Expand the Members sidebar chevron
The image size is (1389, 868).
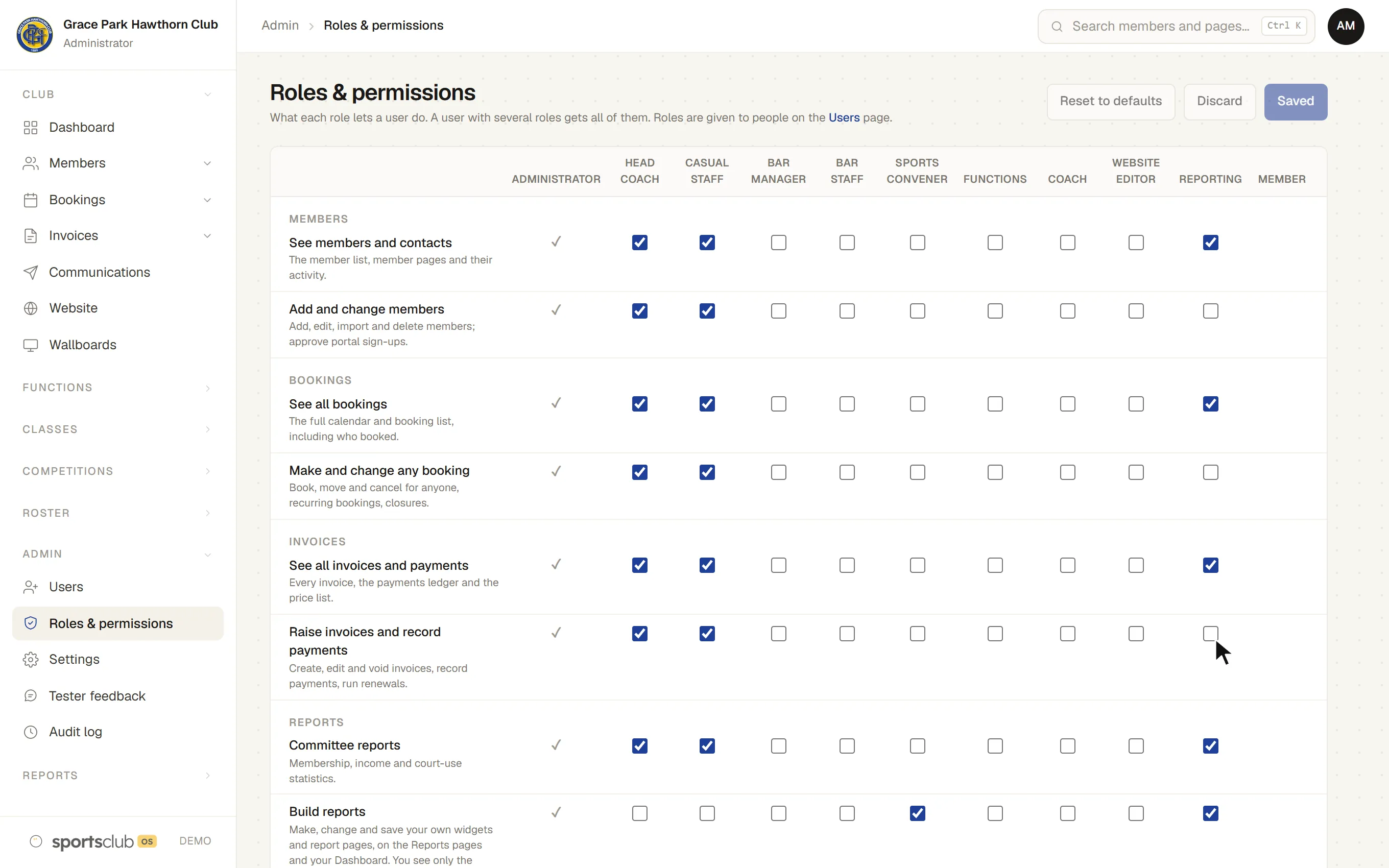[x=207, y=163]
